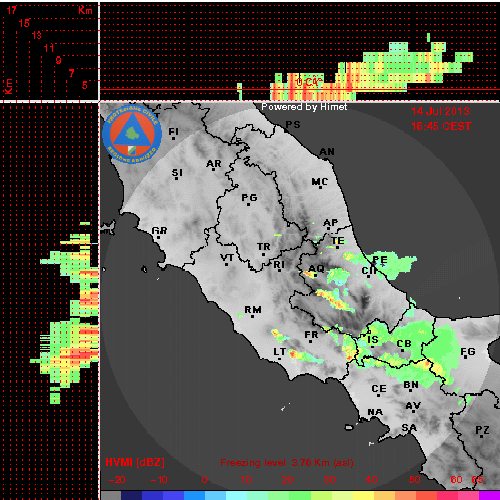This screenshot has height=500, width=500.
Task: Click the '20' dBZ scale value
Action: tap(287, 480)
